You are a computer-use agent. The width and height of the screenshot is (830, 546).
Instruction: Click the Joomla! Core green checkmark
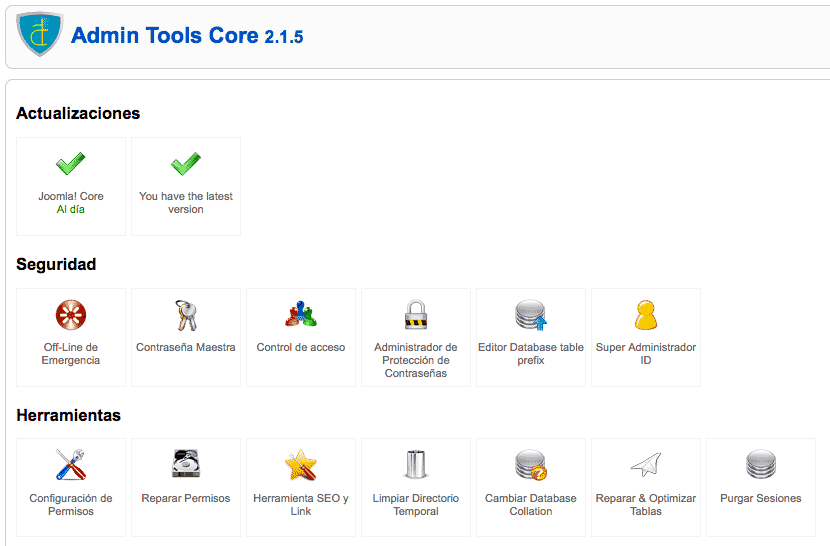tap(71, 164)
